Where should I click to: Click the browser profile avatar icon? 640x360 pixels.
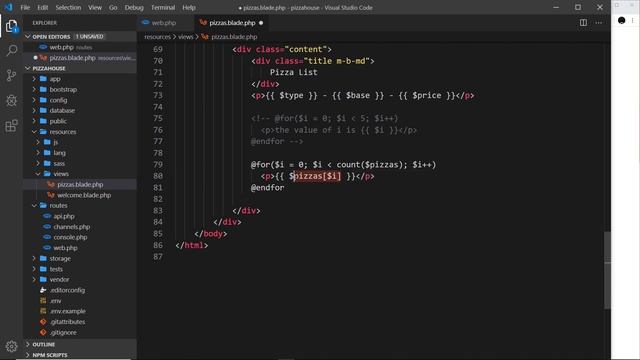coord(621,20)
